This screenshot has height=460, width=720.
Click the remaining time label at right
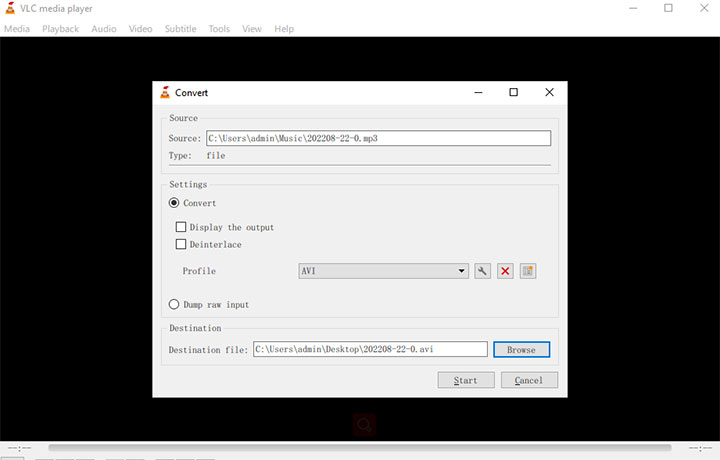click(700, 448)
